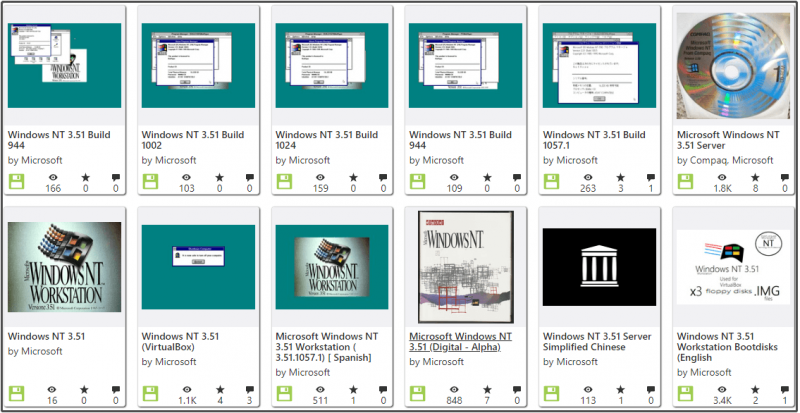800x413 pixels.
Task: Click floppy icon on Workstation Bootdisks card
Action: [685, 394]
